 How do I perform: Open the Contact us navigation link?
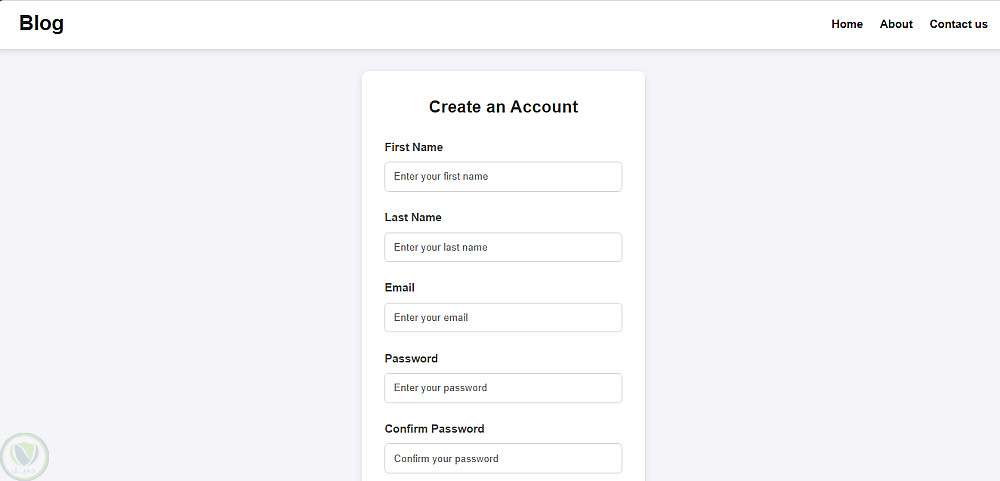pos(958,24)
